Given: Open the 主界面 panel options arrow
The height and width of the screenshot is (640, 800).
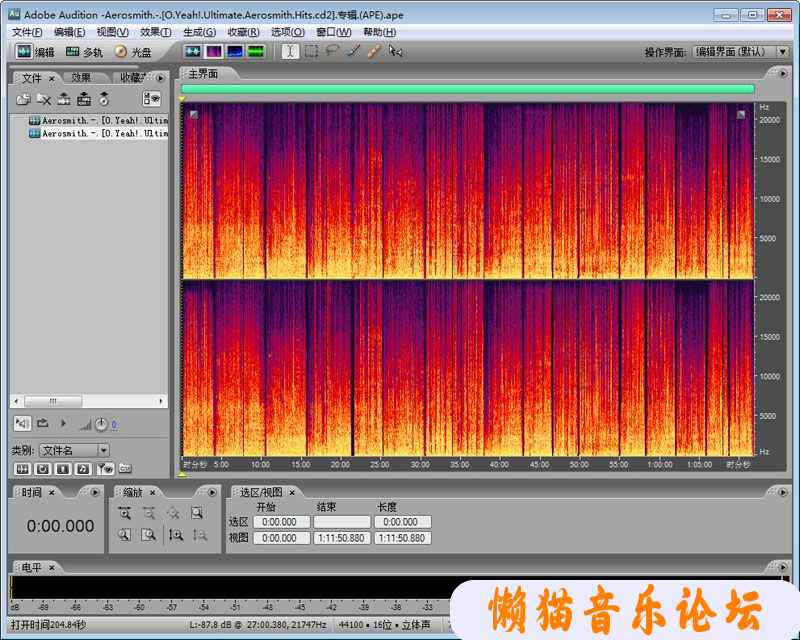Looking at the screenshot, I should pyautogui.click(x=783, y=74).
